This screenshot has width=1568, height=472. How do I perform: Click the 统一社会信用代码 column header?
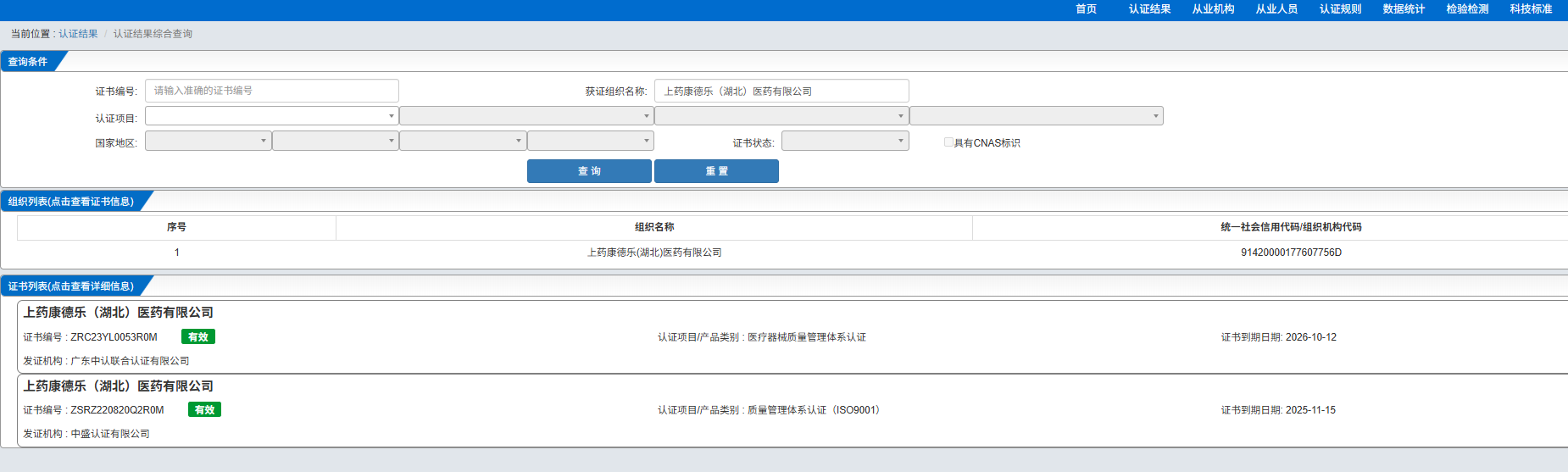[1291, 227]
